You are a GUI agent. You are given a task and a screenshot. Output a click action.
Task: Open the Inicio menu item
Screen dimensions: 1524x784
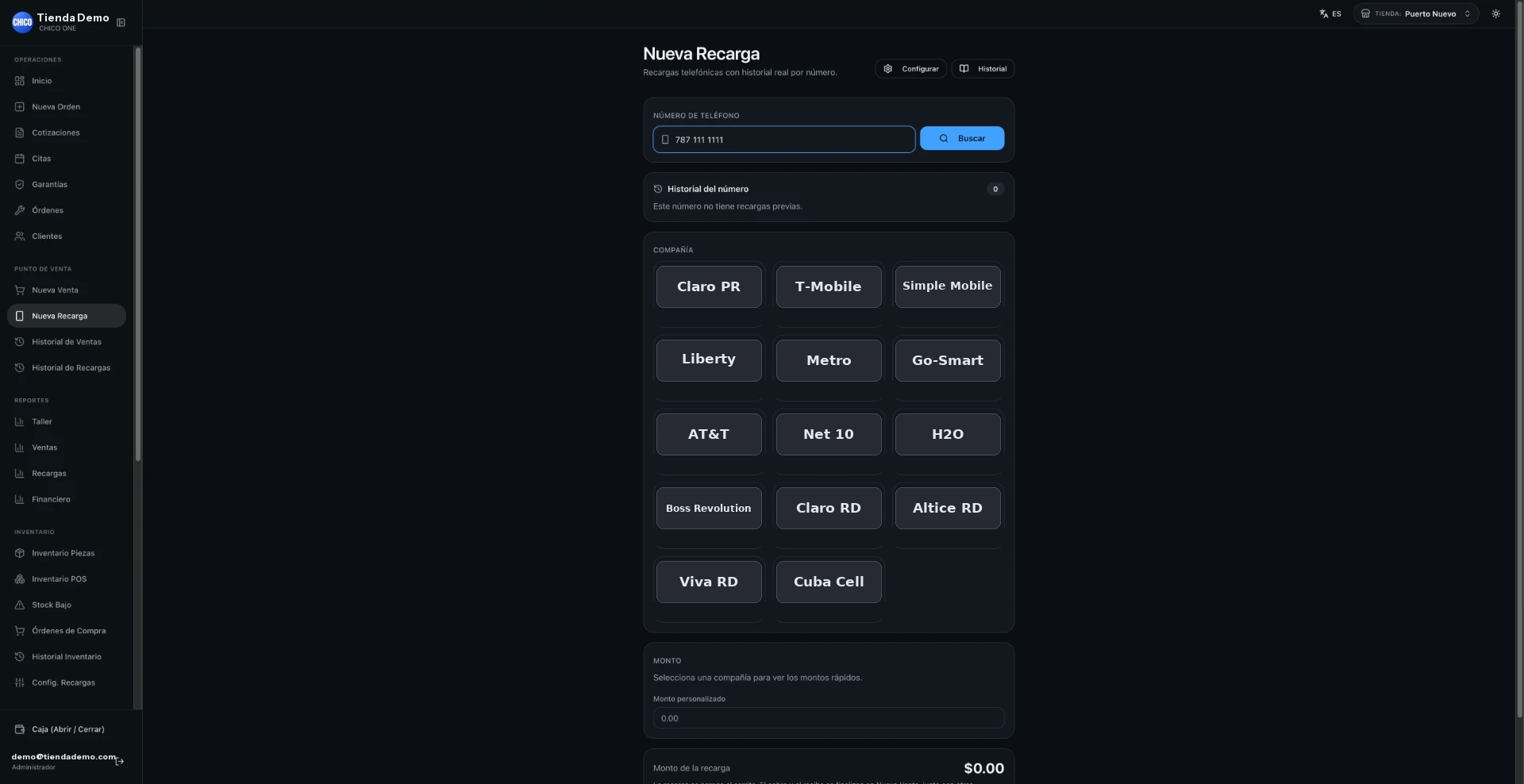67,81
